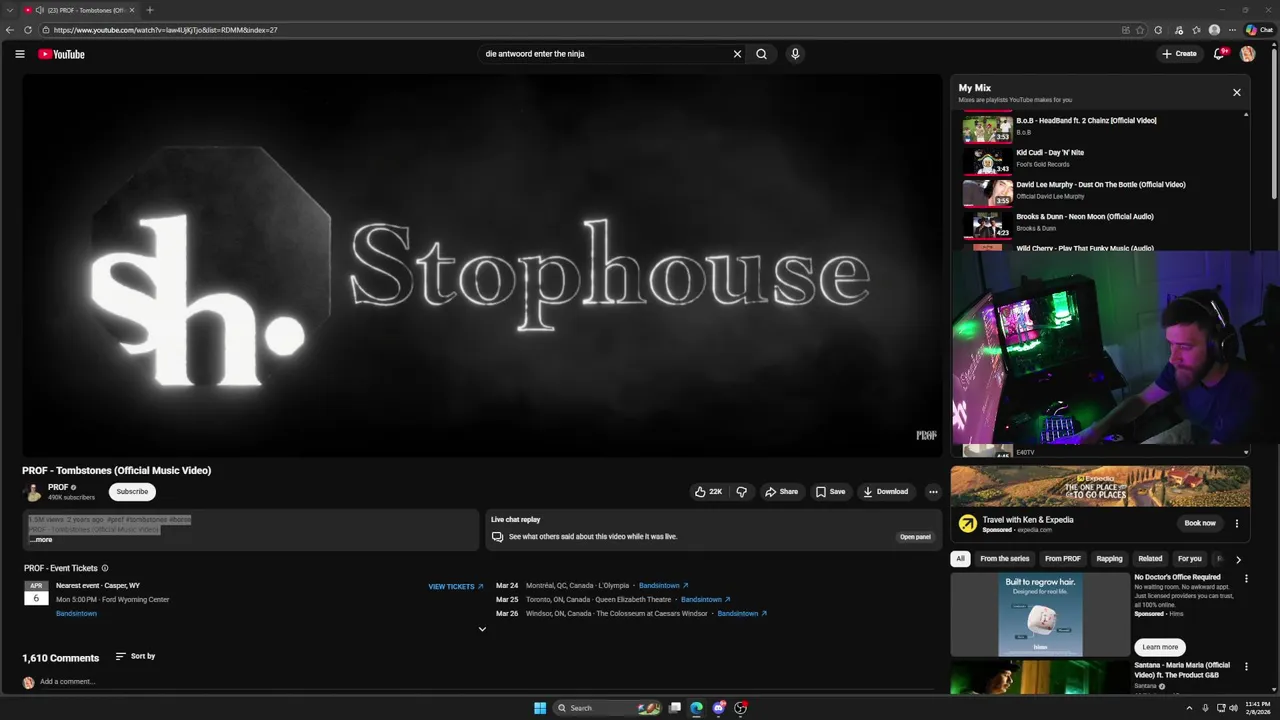Open Microsoft Edge from the taskbar
1280x720 pixels.
pyautogui.click(x=697, y=708)
